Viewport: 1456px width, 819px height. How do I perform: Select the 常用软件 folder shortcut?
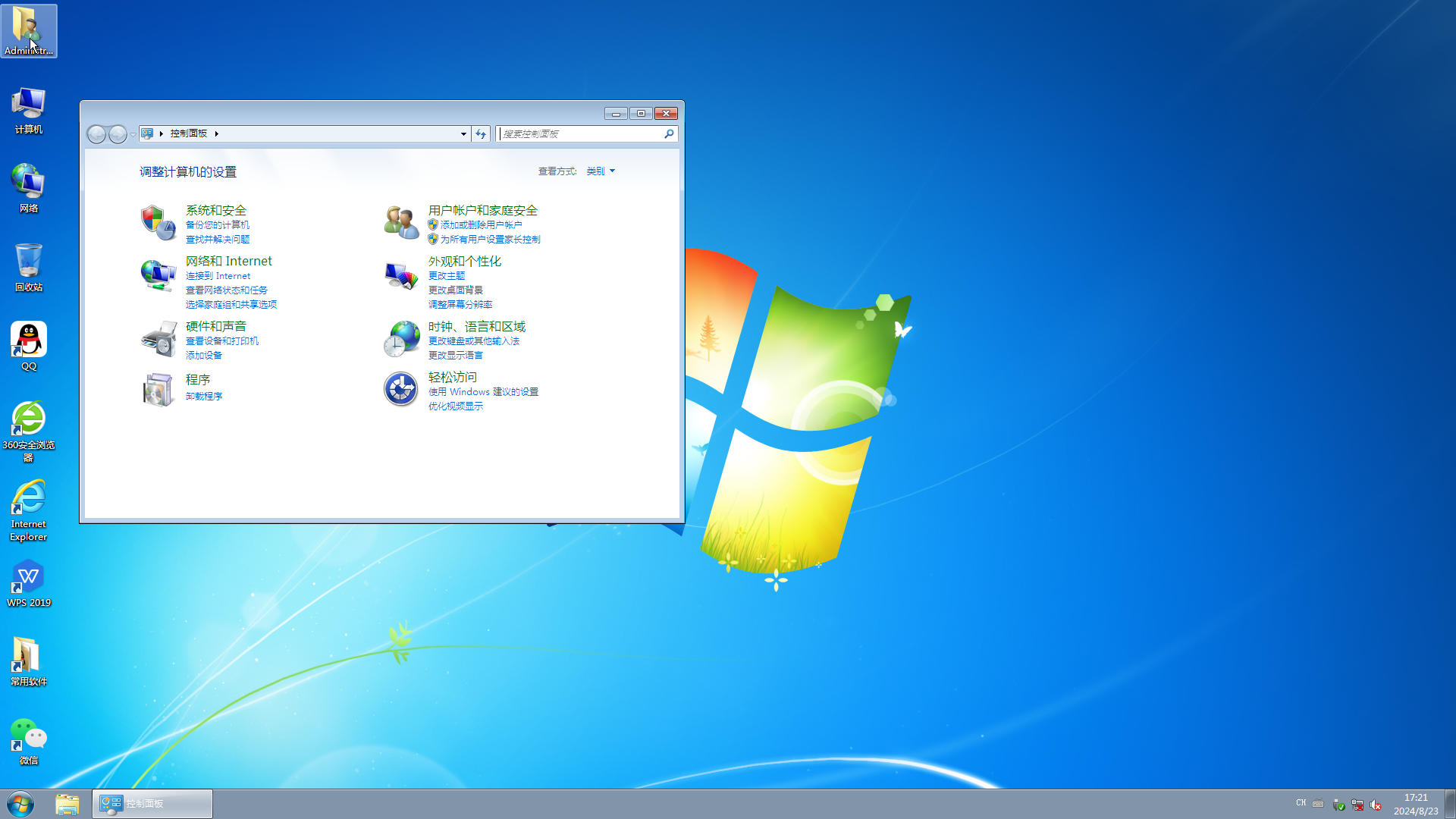29,662
